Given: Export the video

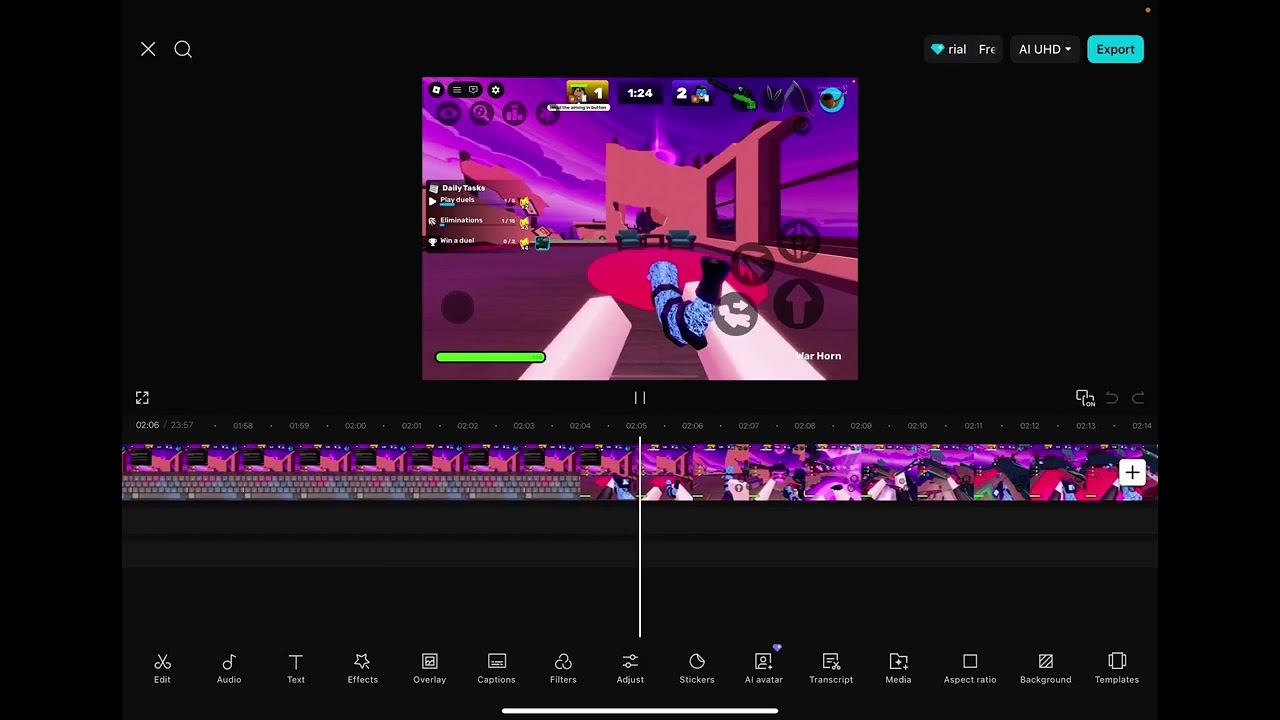Looking at the screenshot, I should point(1115,49).
